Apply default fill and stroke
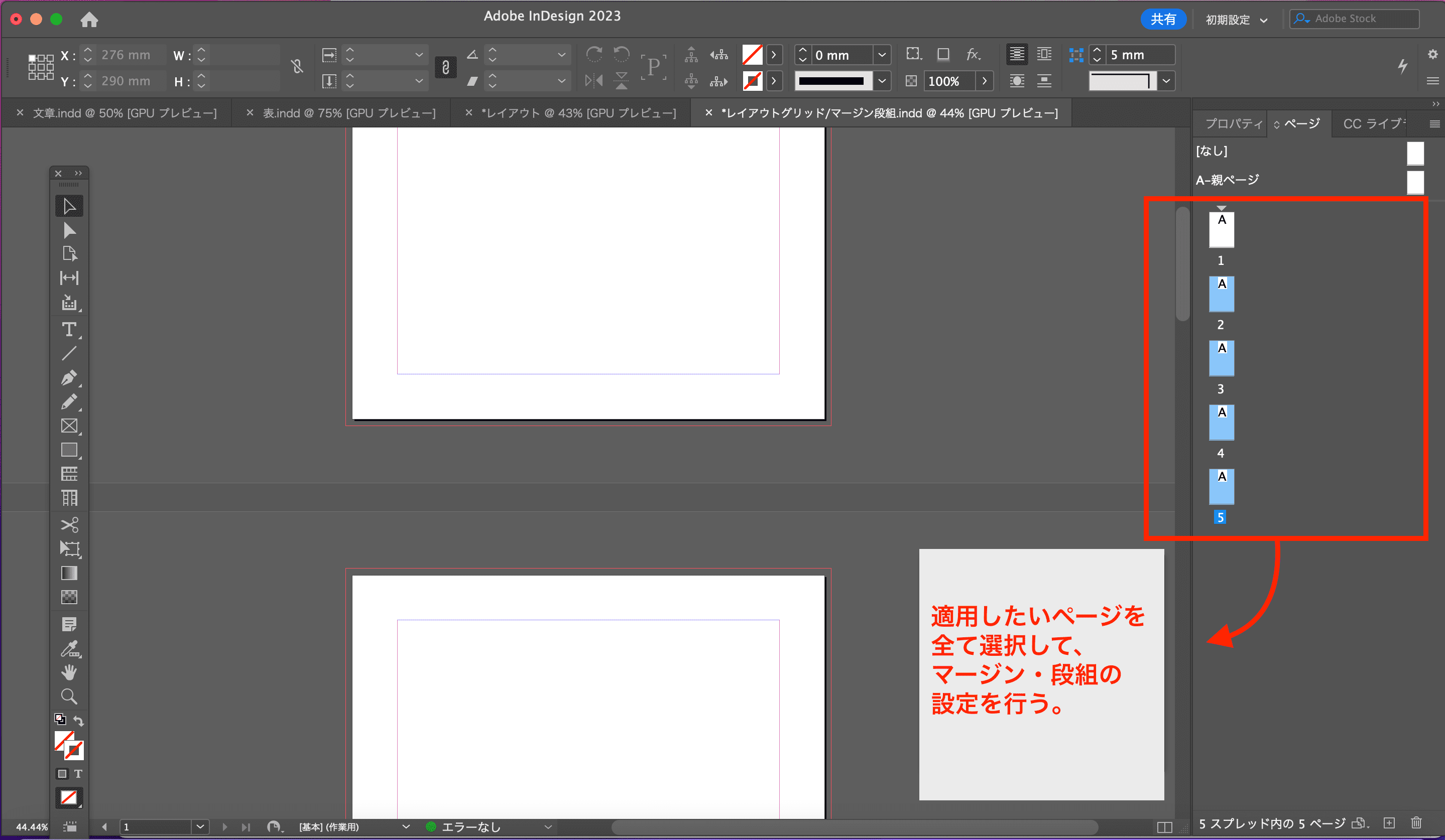Viewport: 1445px width, 840px height. [x=60, y=719]
